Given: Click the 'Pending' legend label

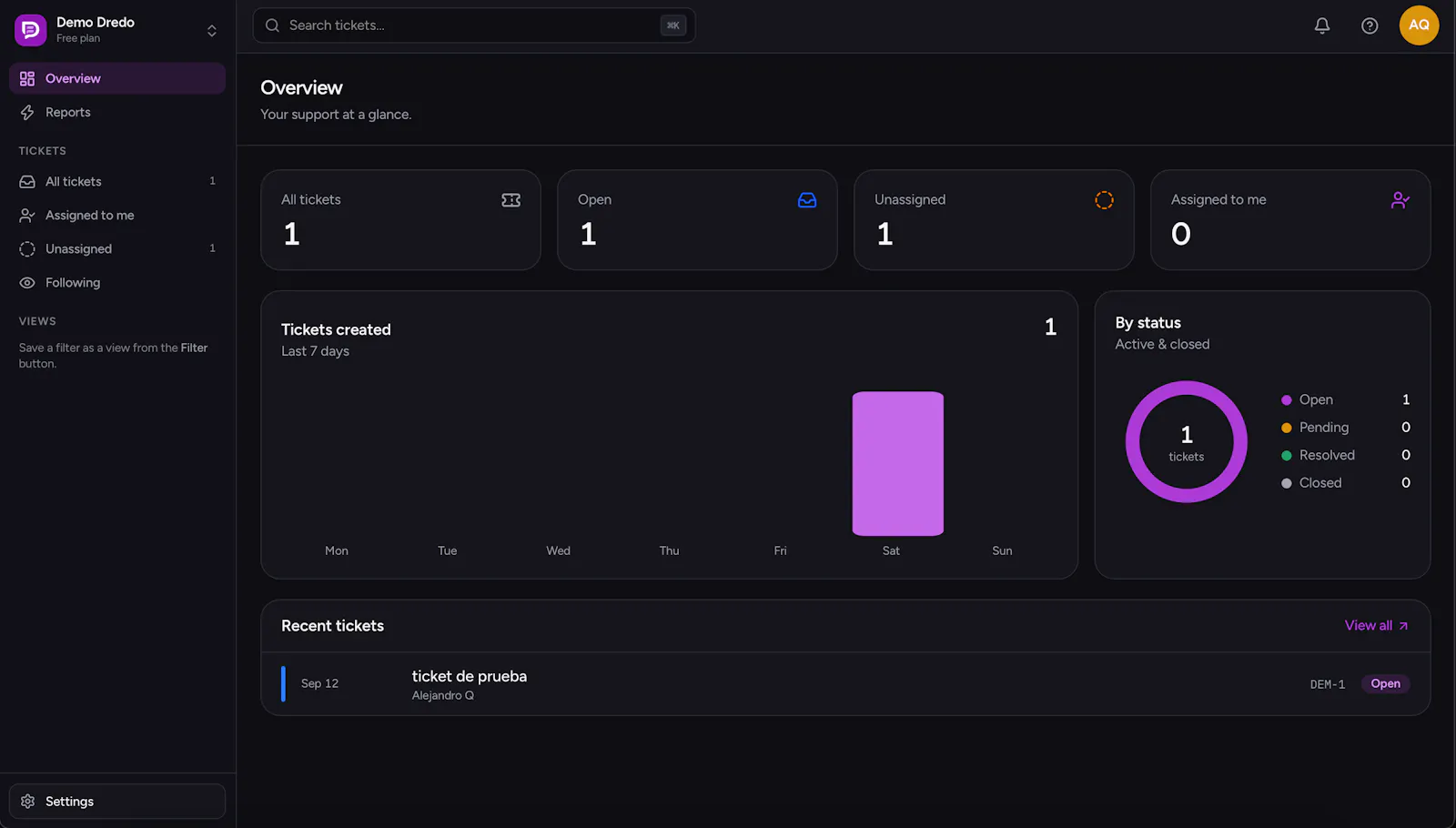Looking at the screenshot, I should [1324, 428].
